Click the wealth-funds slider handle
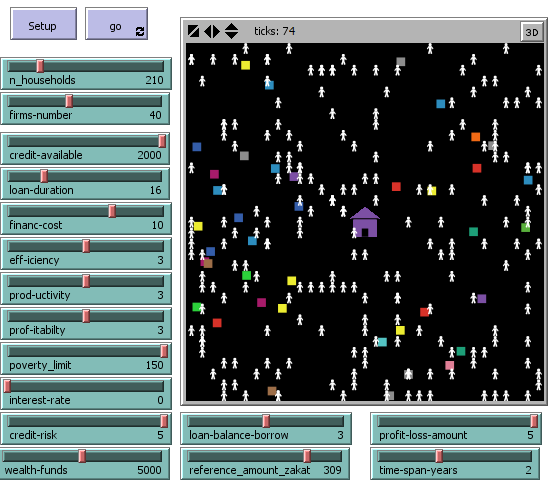Screen dimensions: 557x490 click(x=82, y=456)
